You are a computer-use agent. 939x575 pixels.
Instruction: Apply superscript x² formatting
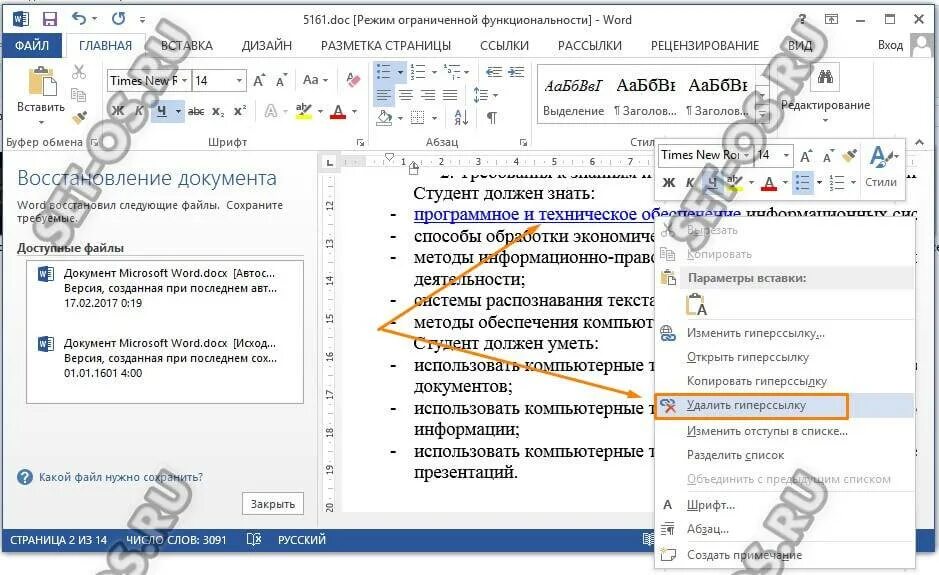[x=240, y=111]
